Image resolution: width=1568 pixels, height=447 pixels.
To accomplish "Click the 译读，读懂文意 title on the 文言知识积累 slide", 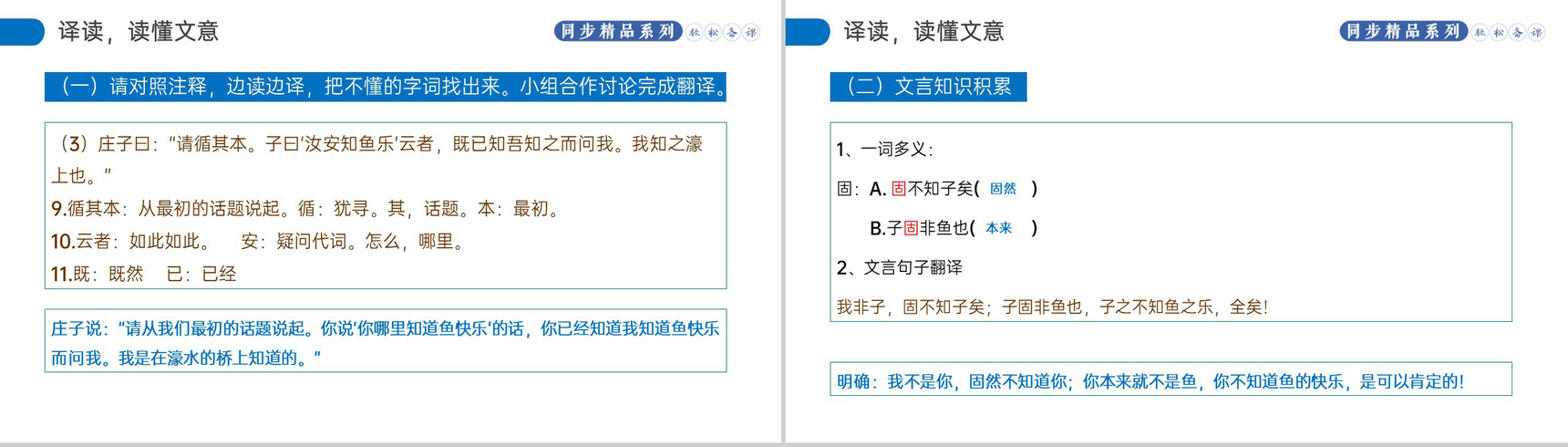I will tap(923, 31).
